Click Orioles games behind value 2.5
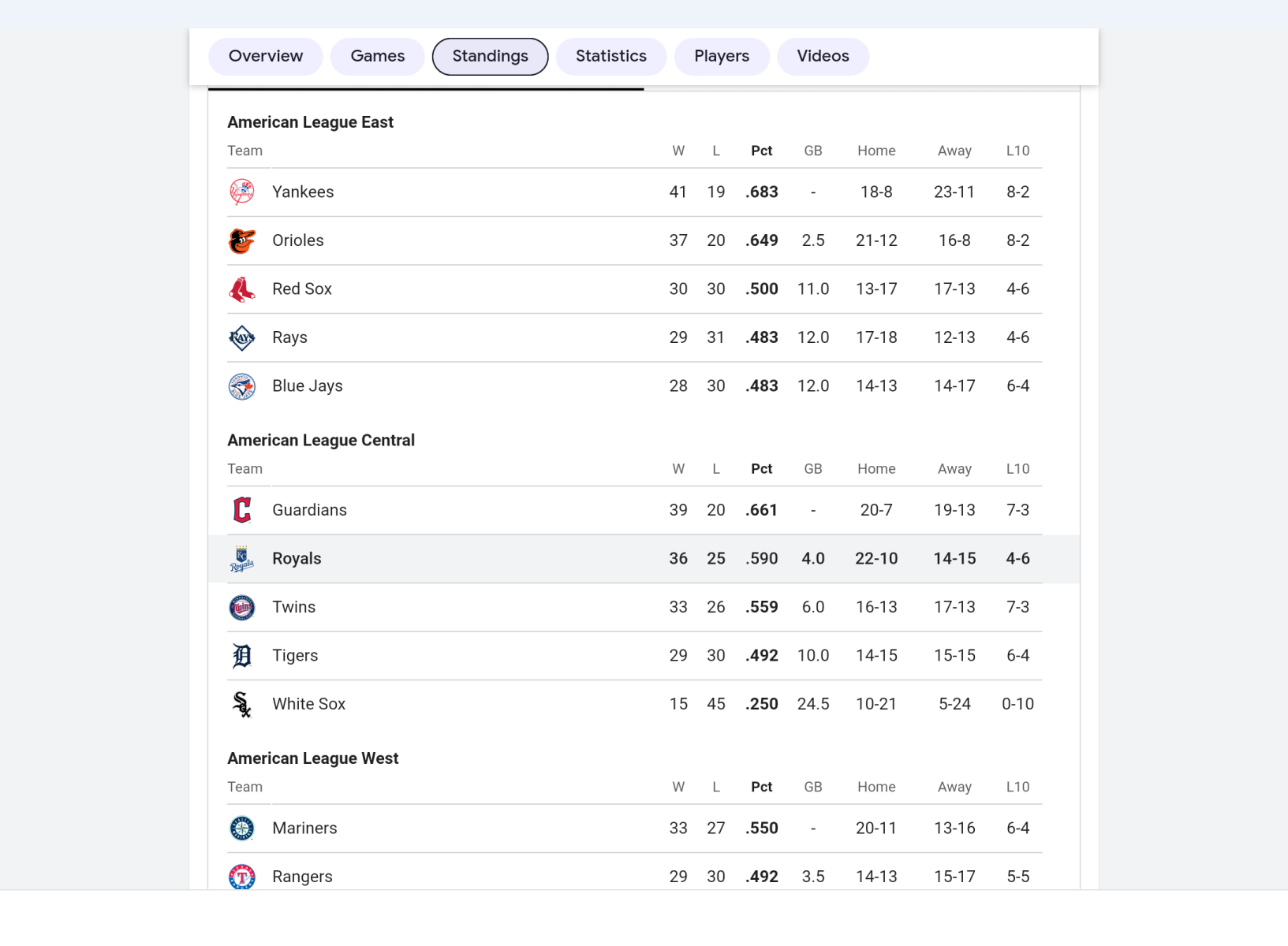 (x=813, y=240)
